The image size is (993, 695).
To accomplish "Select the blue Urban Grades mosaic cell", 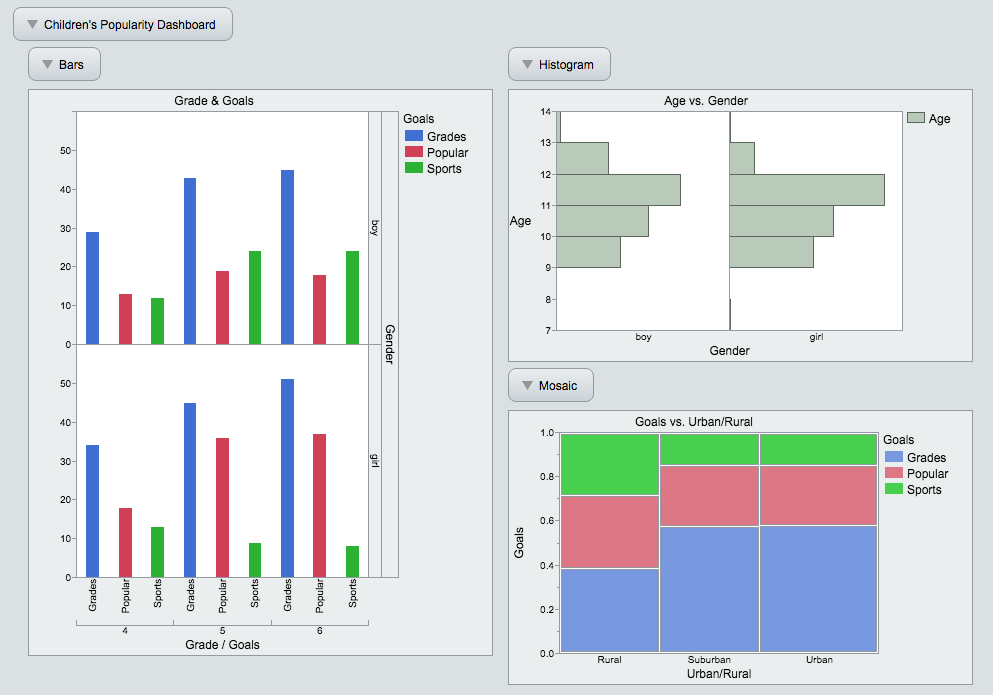I will [x=818, y=588].
